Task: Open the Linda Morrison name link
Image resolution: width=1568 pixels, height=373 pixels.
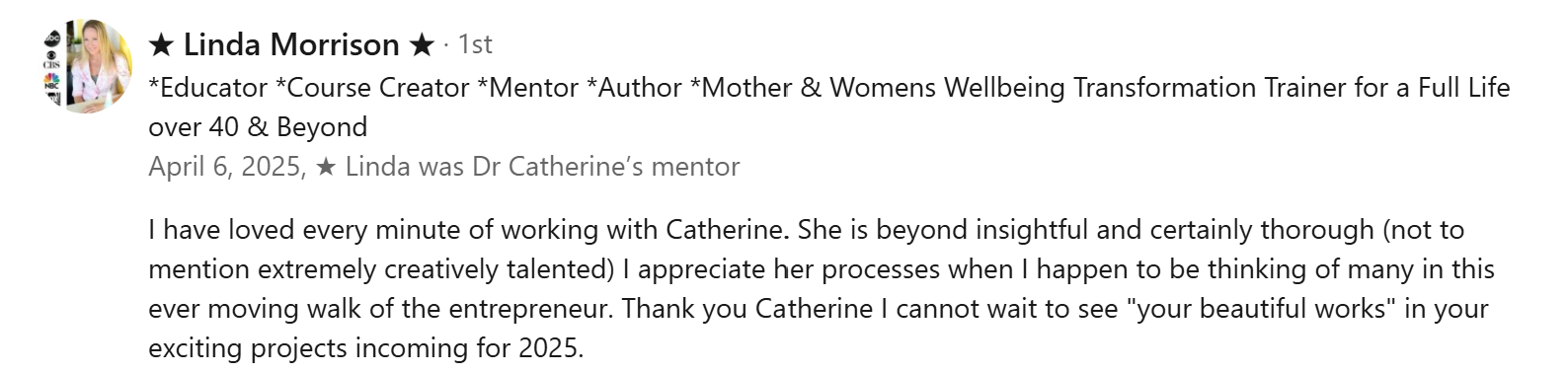Action: tap(291, 44)
